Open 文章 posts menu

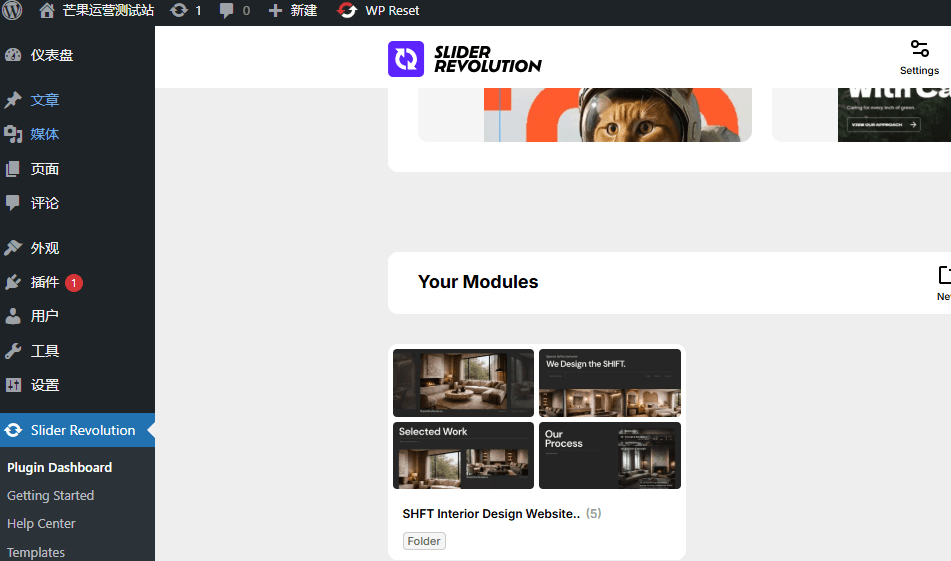(x=45, y=100)
